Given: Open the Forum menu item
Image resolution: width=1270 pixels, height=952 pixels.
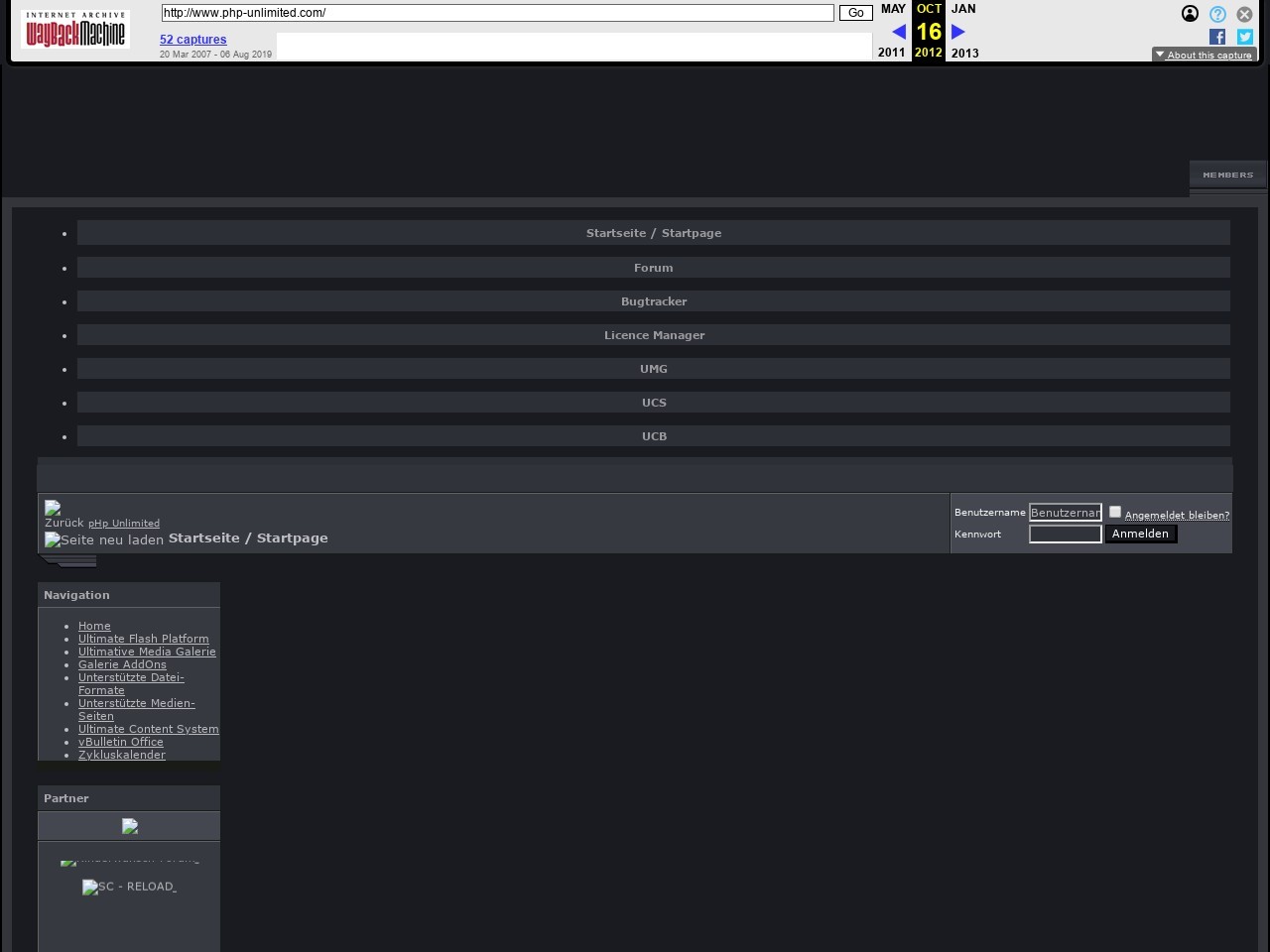Looking at the screenshot, I should pos(653,268).
